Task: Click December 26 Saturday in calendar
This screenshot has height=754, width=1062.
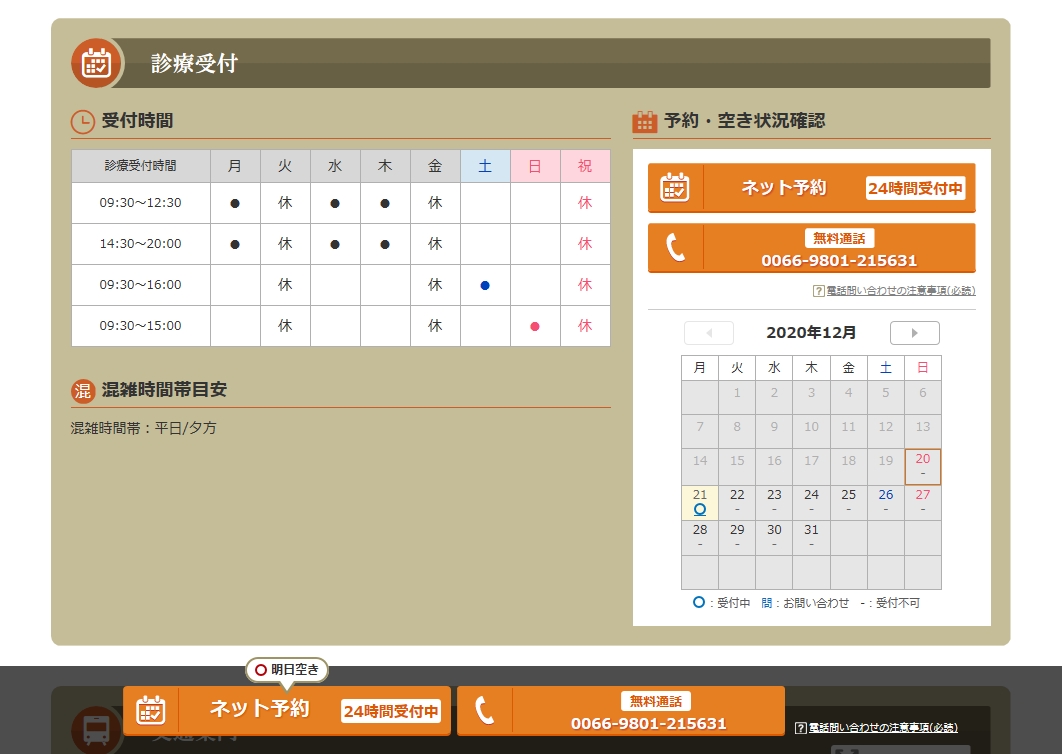Action: [x=885, y=502]
